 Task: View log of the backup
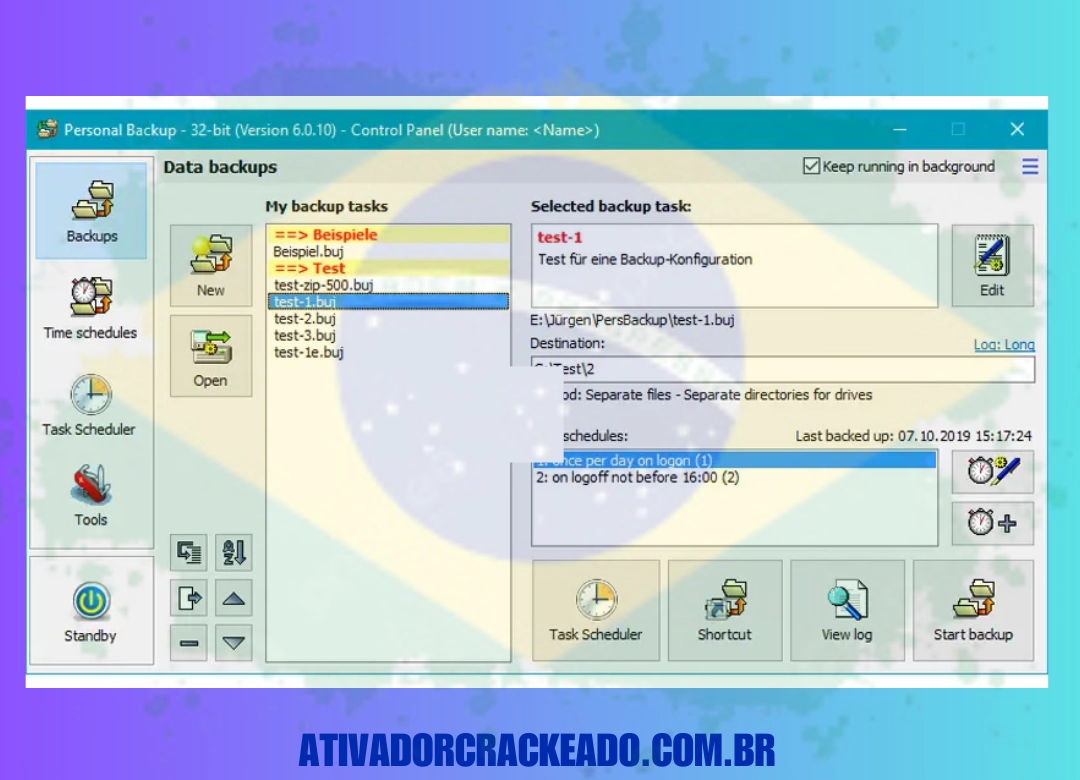[847, 610]
